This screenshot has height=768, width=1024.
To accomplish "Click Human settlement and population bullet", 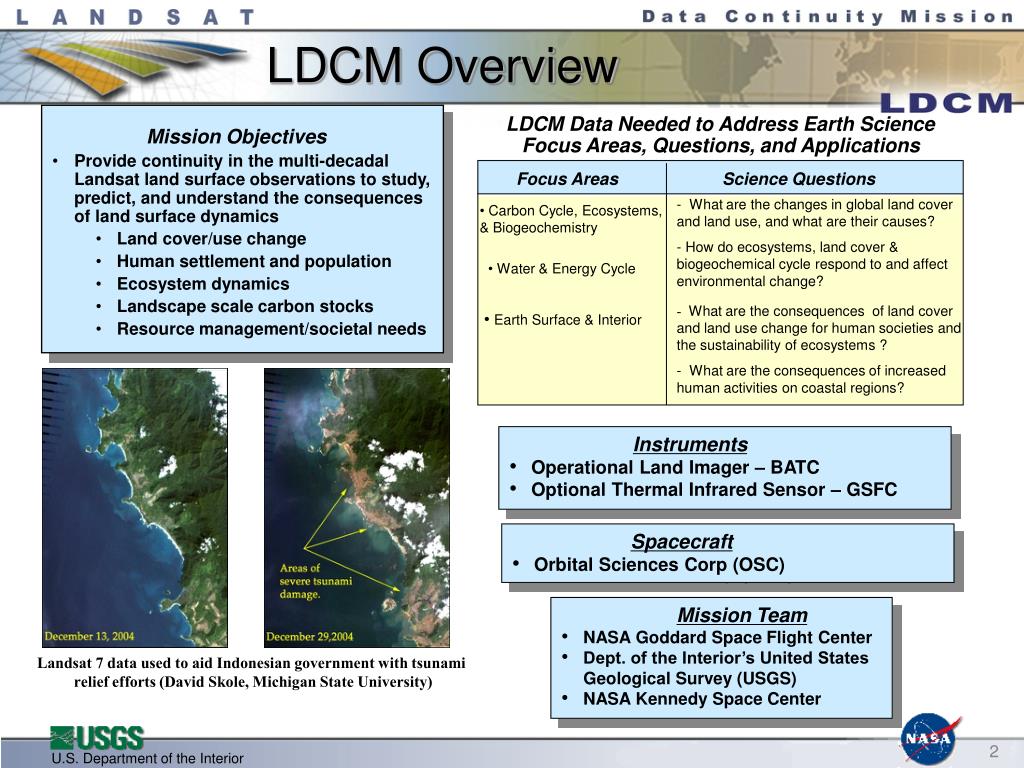I will coord(254,261).
